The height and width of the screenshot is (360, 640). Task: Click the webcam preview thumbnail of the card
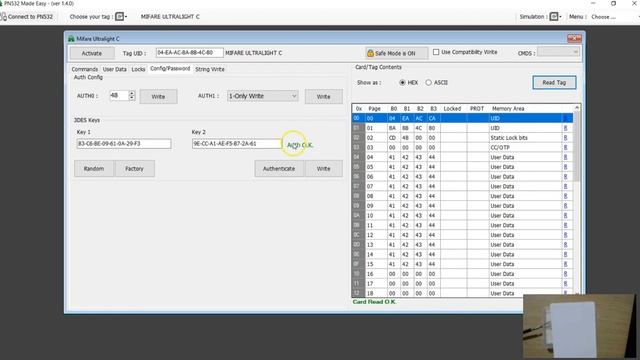[579, 326]
